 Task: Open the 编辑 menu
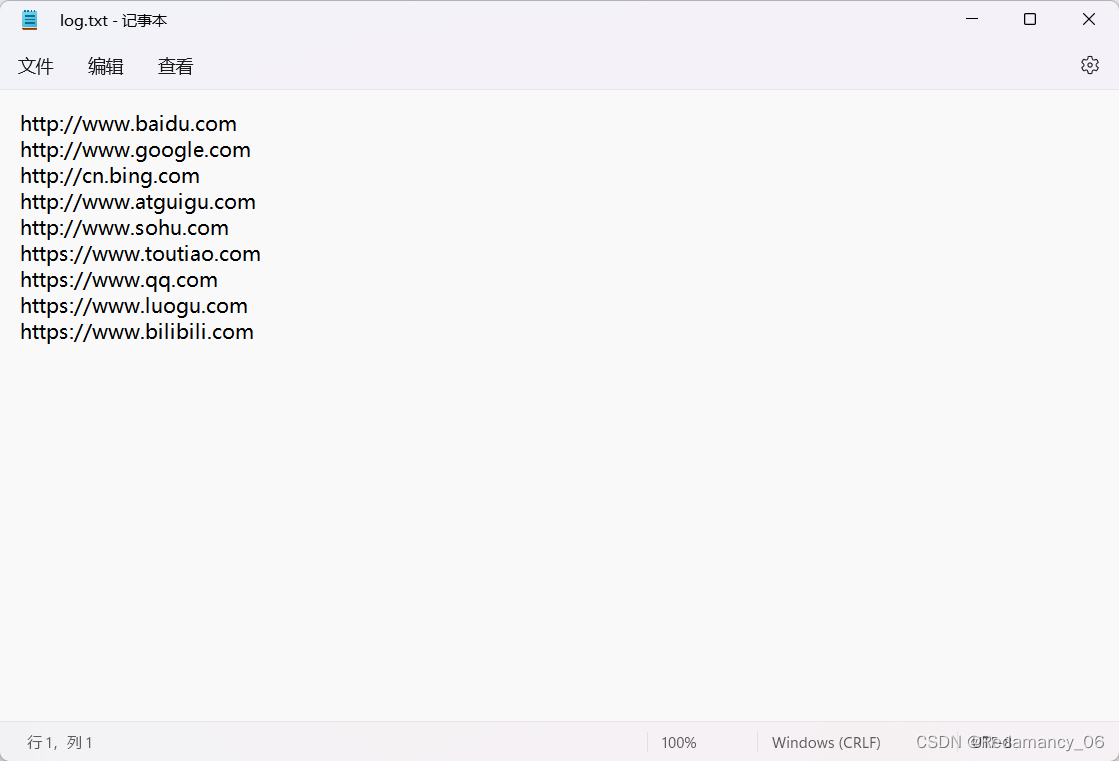coord(105,66)
